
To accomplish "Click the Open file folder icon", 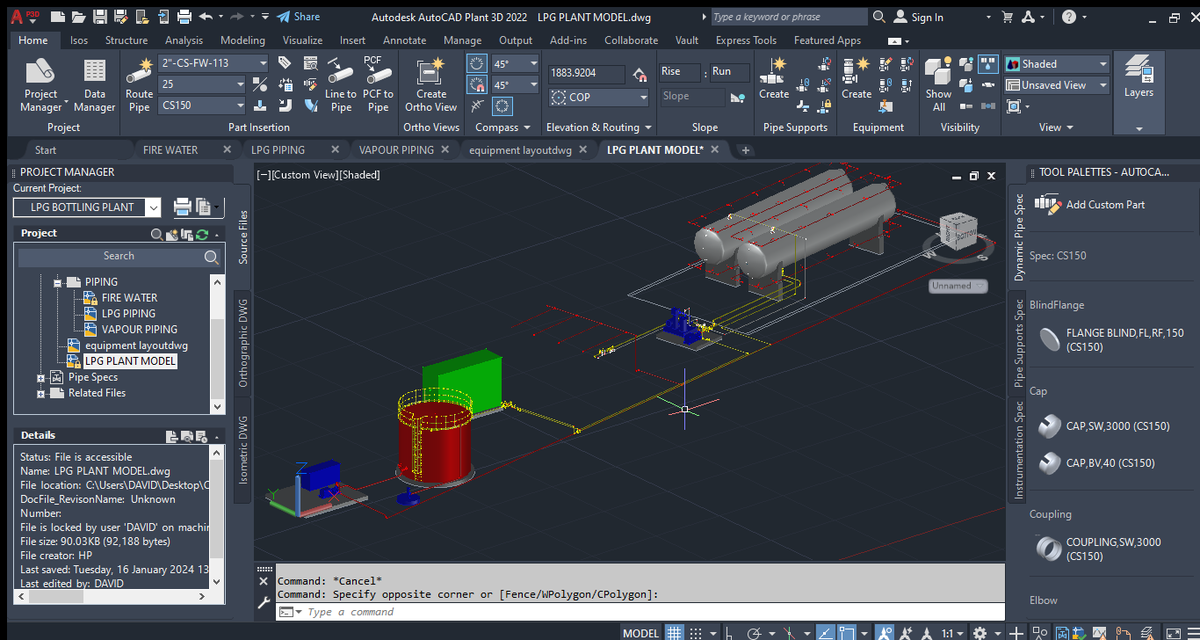I will 79,17.
